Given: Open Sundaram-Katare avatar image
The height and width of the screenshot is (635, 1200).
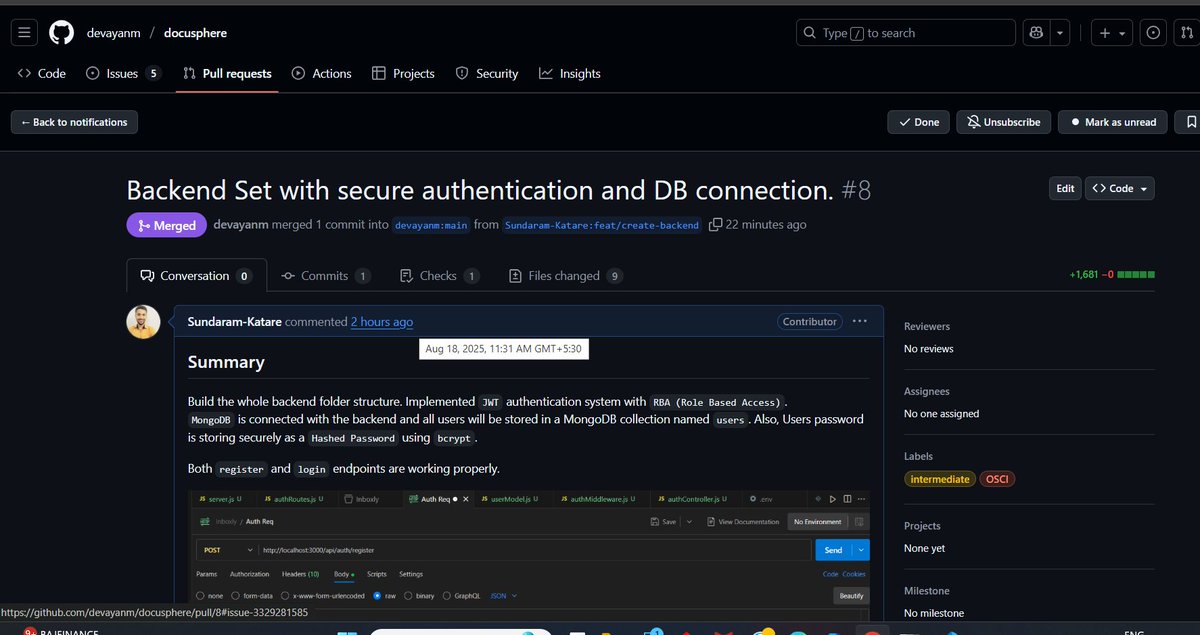Looking at the screenshot, I should pos(143,322).
